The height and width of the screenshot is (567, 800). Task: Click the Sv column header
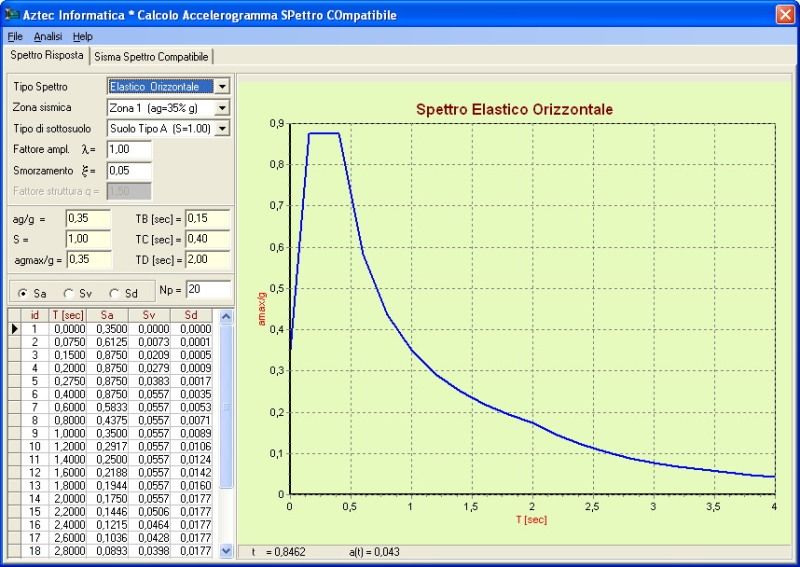click(149, 315)
